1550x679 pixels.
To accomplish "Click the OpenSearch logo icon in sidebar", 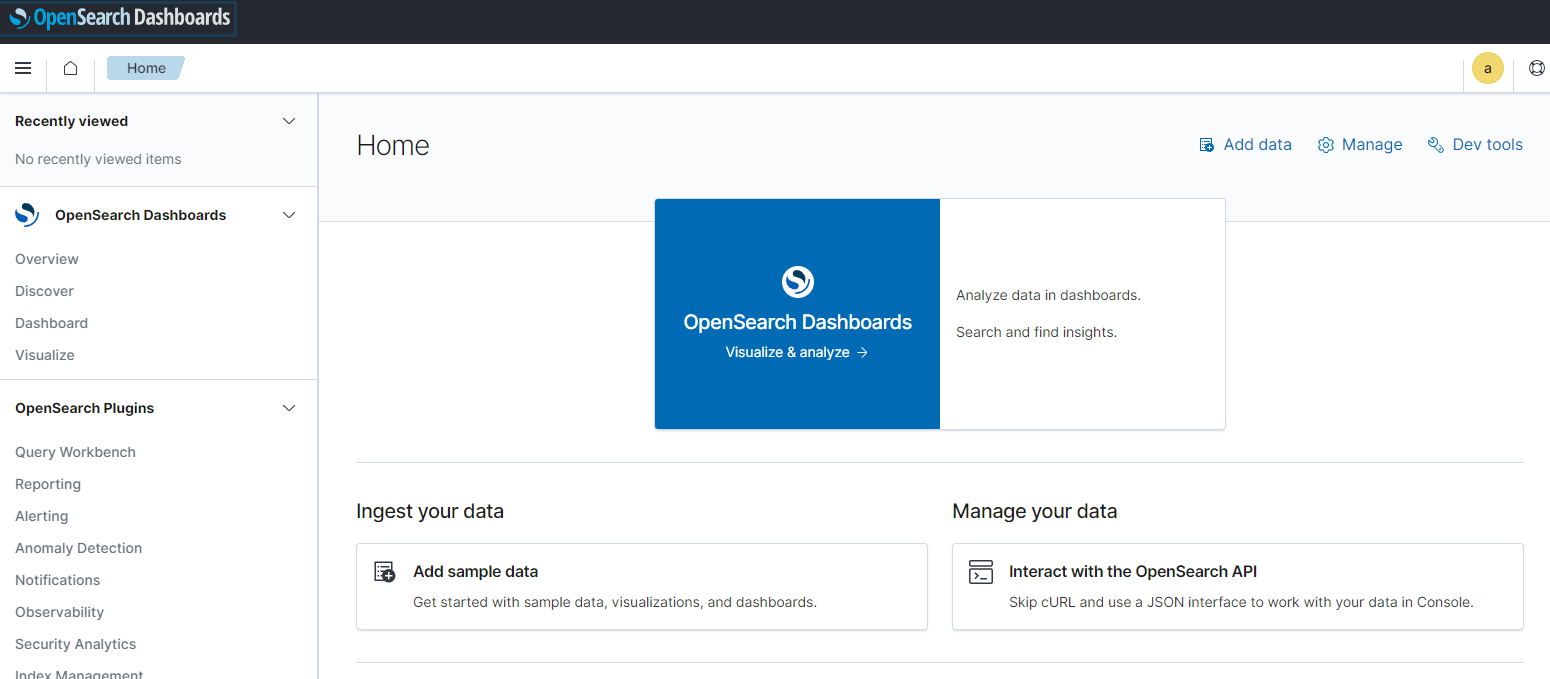I will 27,215.
